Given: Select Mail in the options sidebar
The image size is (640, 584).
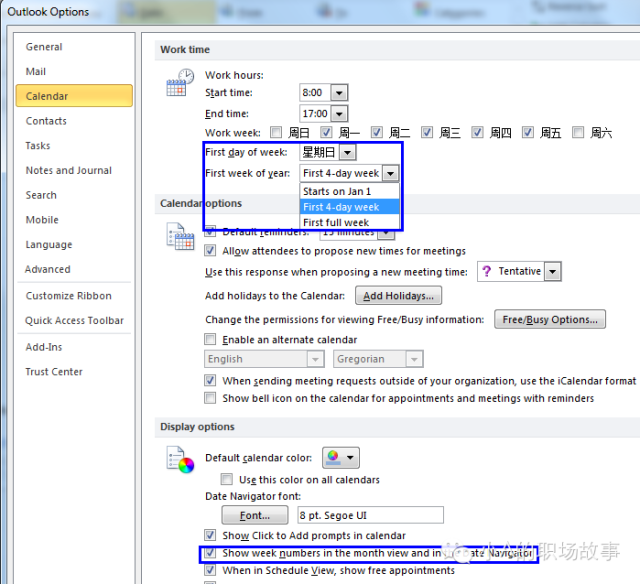Looking at the screenshot, I should click(x=36, y=72).
